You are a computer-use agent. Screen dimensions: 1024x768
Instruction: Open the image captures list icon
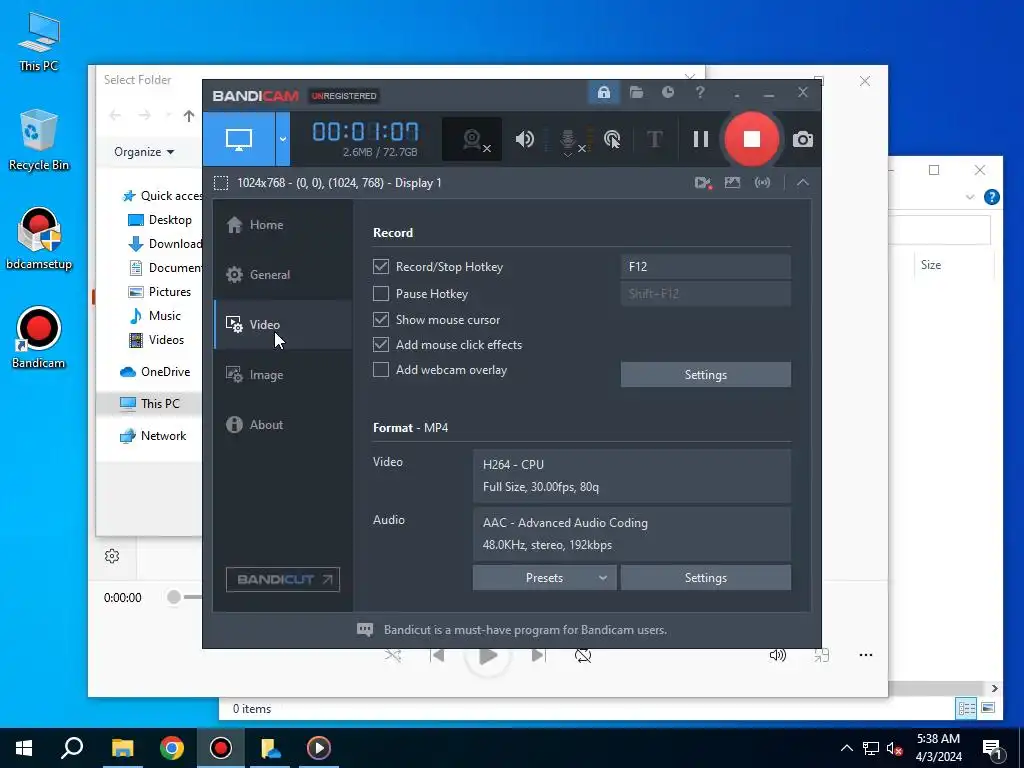[733, 183]
